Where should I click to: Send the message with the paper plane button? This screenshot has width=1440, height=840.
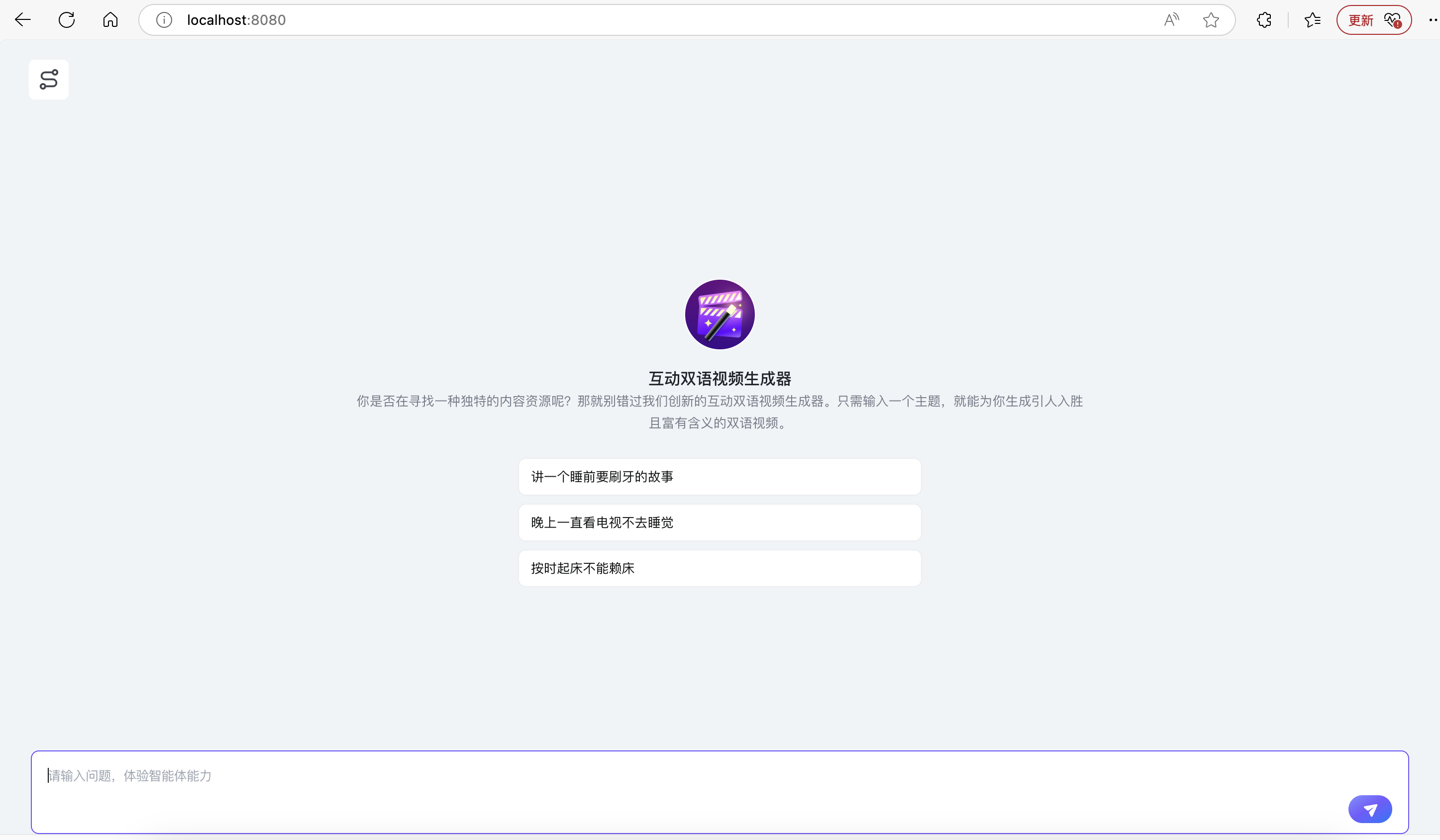1370,809
